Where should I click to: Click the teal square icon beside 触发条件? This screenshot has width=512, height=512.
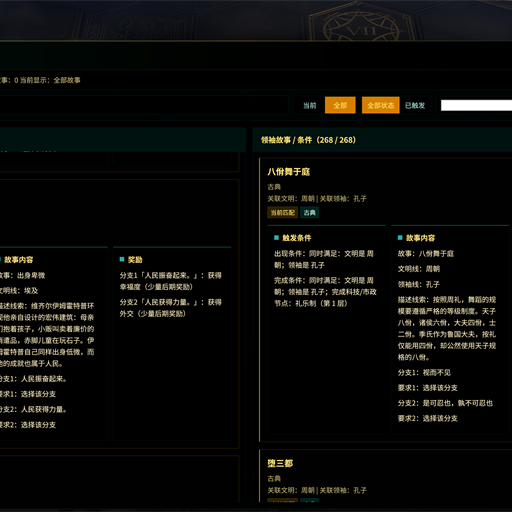click(276, 238)
